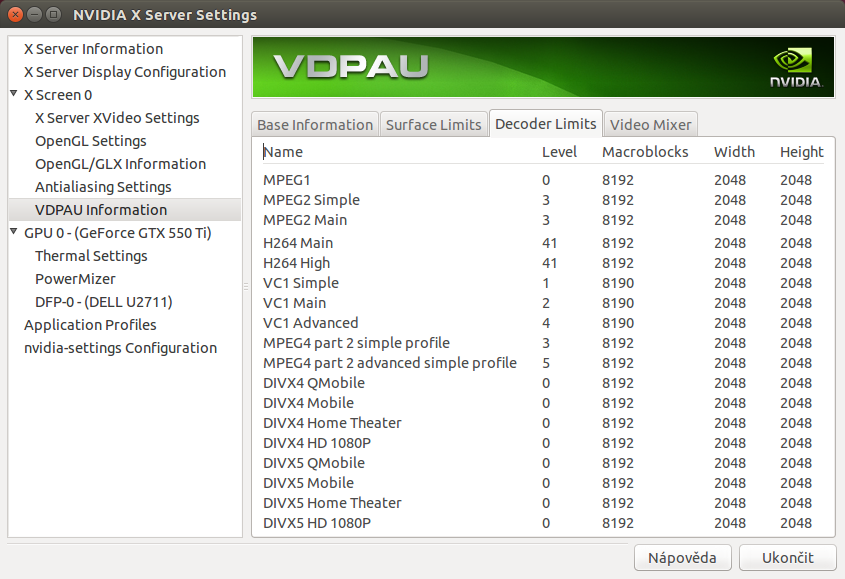
Task: Click the VC1 Main decoder name
Action: [x=294, y=303]
